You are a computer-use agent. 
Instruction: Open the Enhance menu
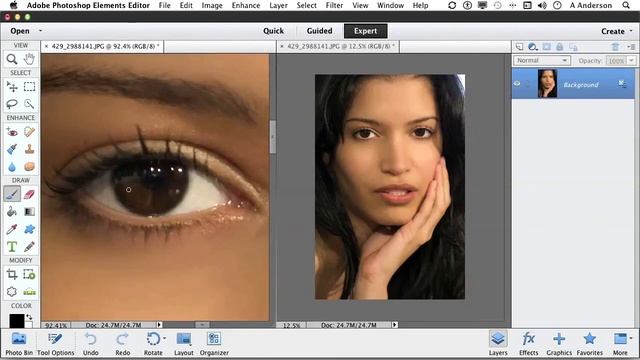click(246, 5)
